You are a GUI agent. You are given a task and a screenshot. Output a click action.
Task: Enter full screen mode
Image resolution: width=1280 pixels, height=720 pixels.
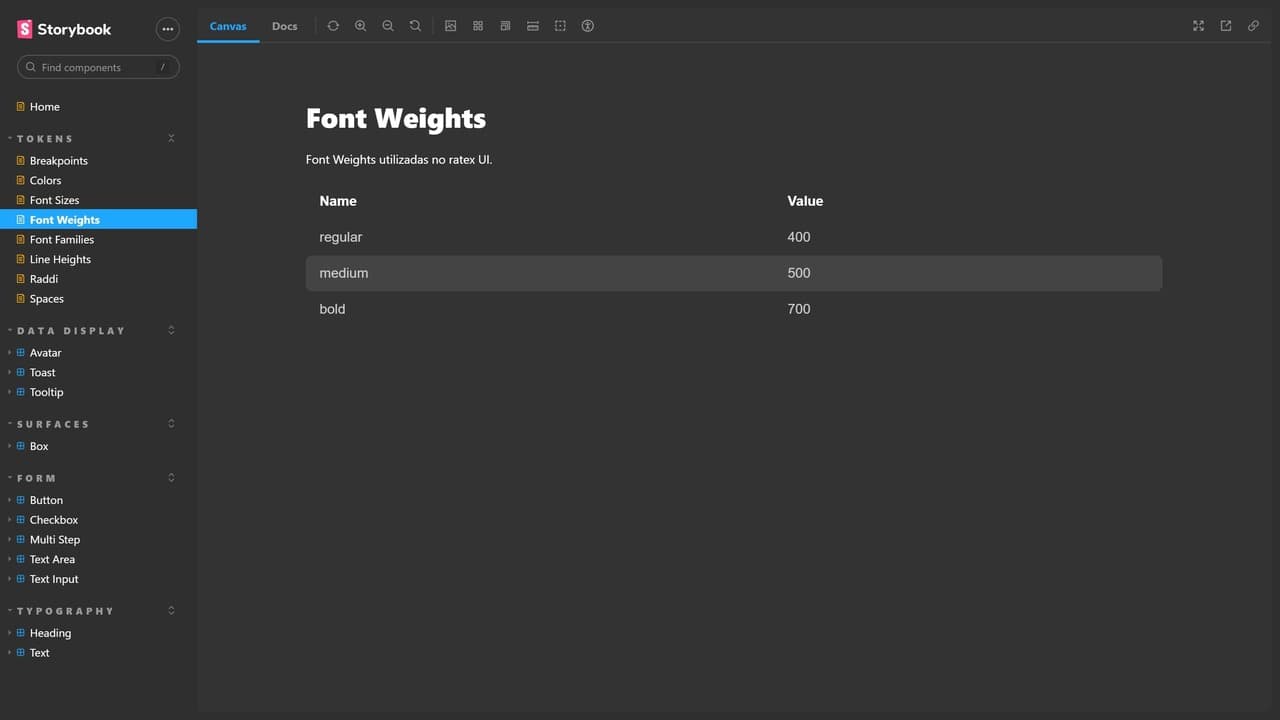tap(1198, 26)
